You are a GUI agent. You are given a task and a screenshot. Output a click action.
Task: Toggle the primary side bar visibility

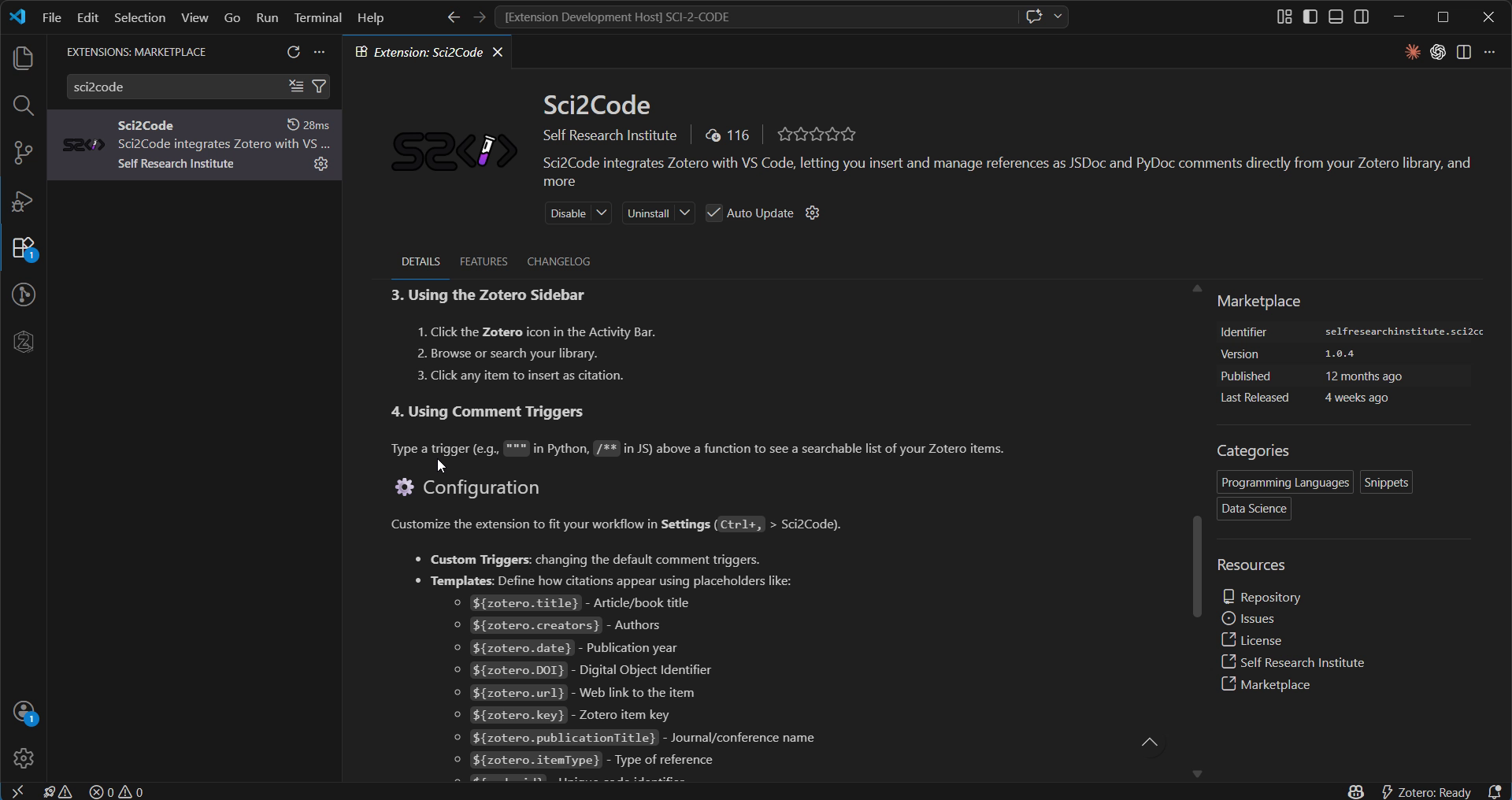(x=1310, y=17)
